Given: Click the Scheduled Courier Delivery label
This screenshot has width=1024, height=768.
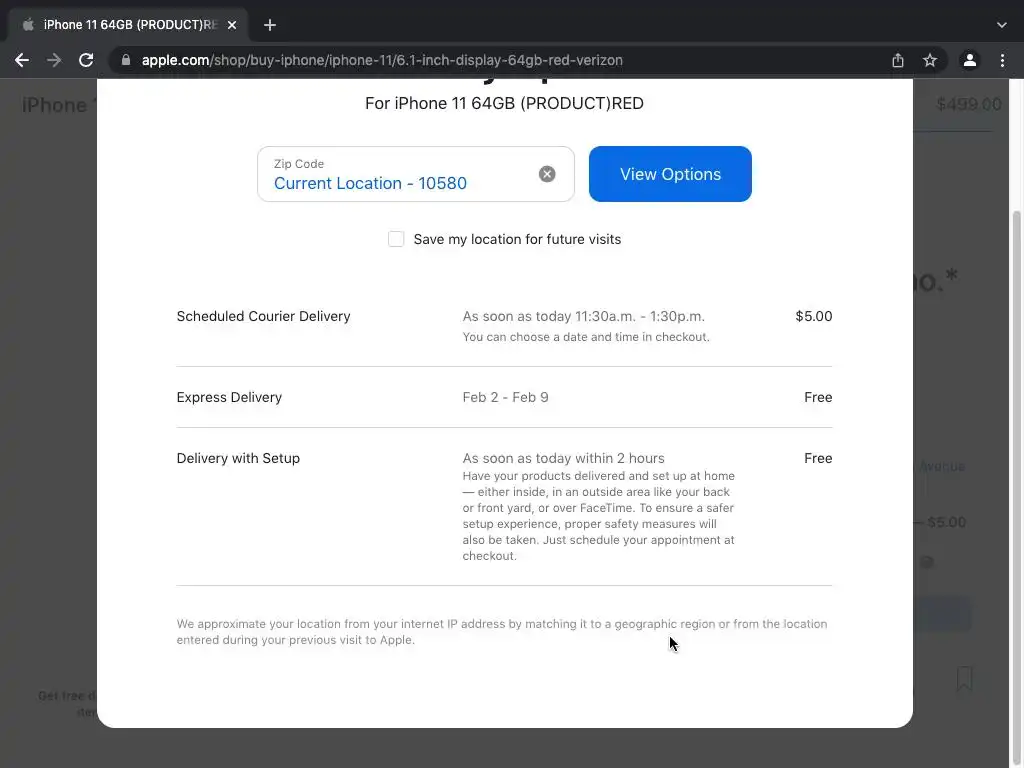Looking at the screenshot, I should point(263,316).
